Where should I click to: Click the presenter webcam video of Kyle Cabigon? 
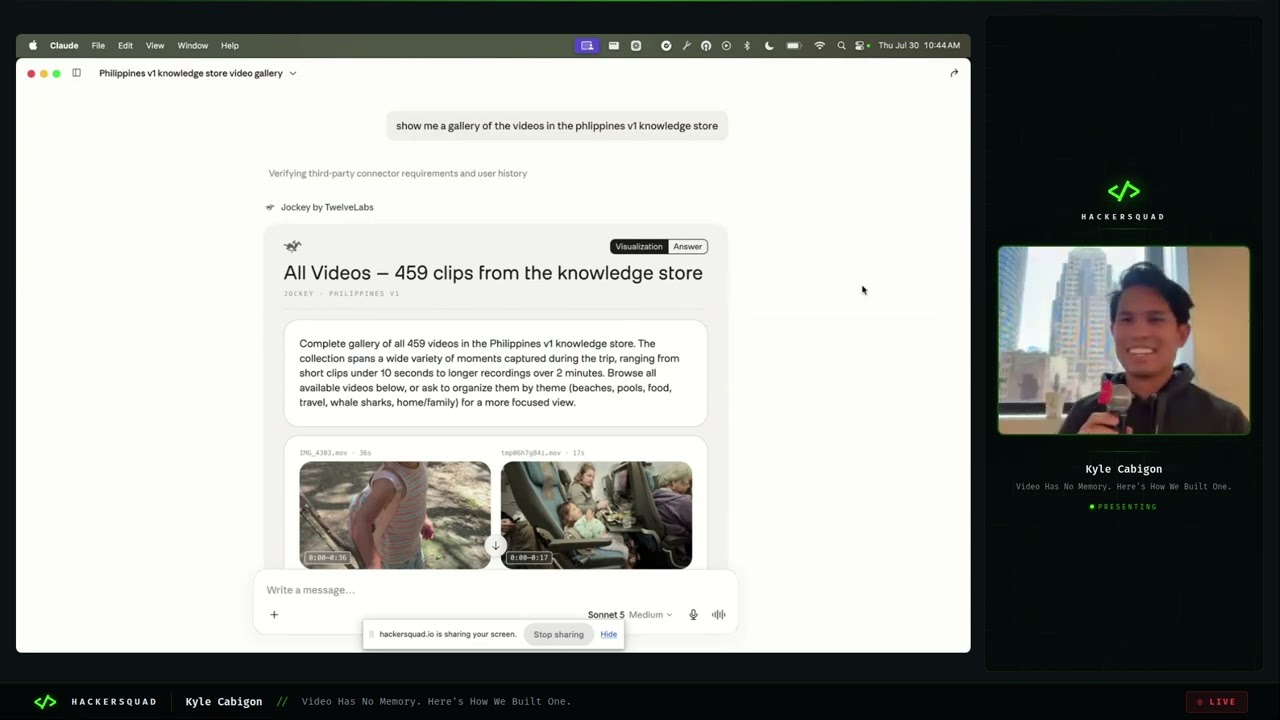click(1124, 340)
